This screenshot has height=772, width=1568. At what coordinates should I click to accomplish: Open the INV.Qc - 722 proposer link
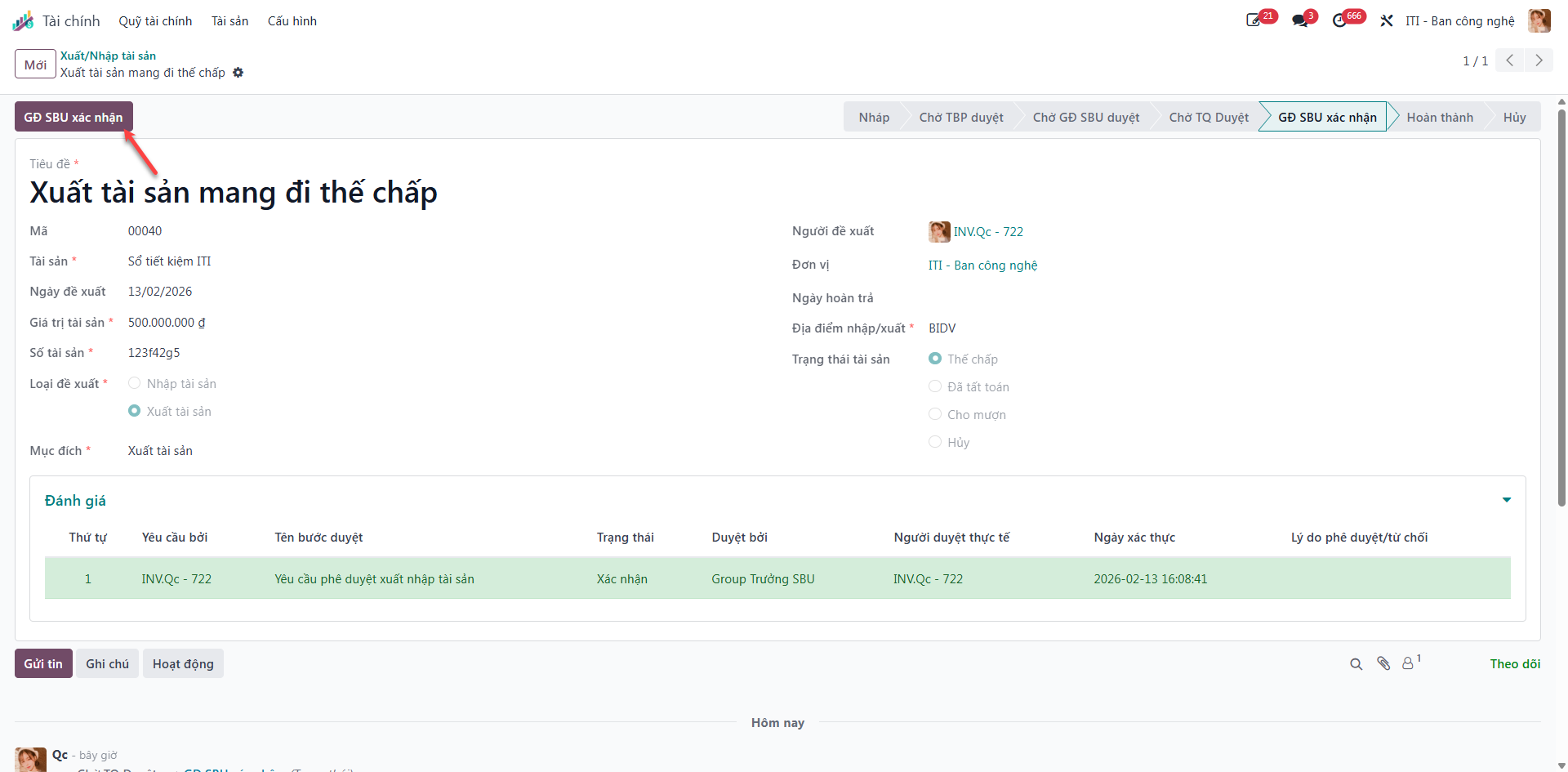(988, 232)
